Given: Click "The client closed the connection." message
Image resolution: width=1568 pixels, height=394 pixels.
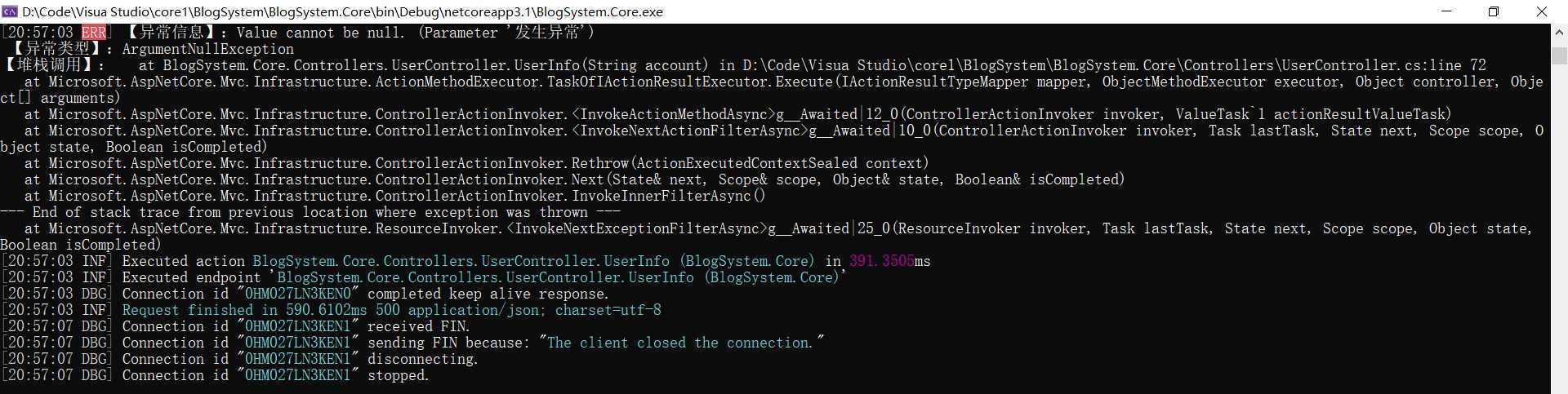Looking at the screenshot, I should click(x=682, y=343).
